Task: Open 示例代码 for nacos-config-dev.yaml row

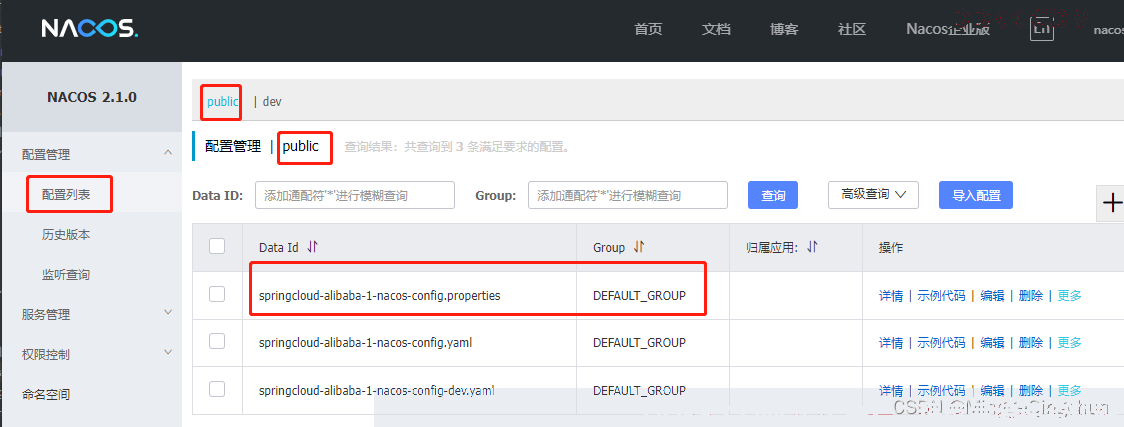Action: pos(941,390)
